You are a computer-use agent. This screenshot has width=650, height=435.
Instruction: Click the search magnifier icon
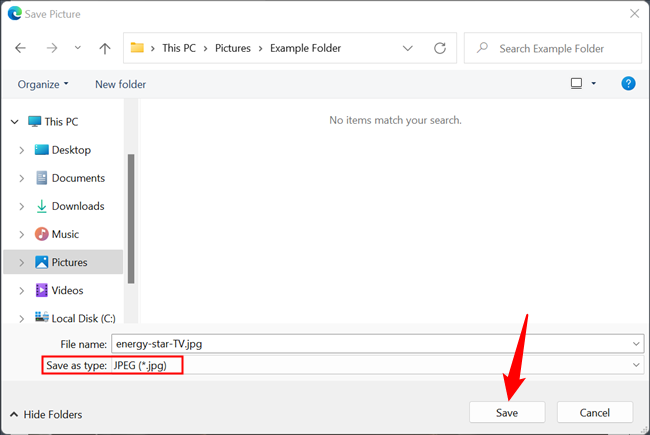(x=482, y=48)
